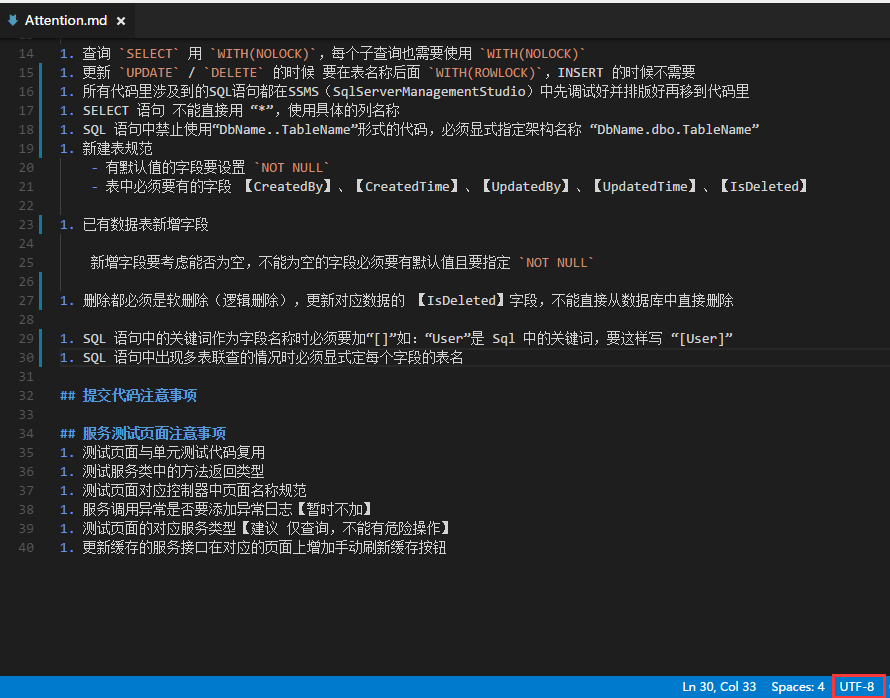Click the gutter change bar next to line 23

tap(41, 224)
